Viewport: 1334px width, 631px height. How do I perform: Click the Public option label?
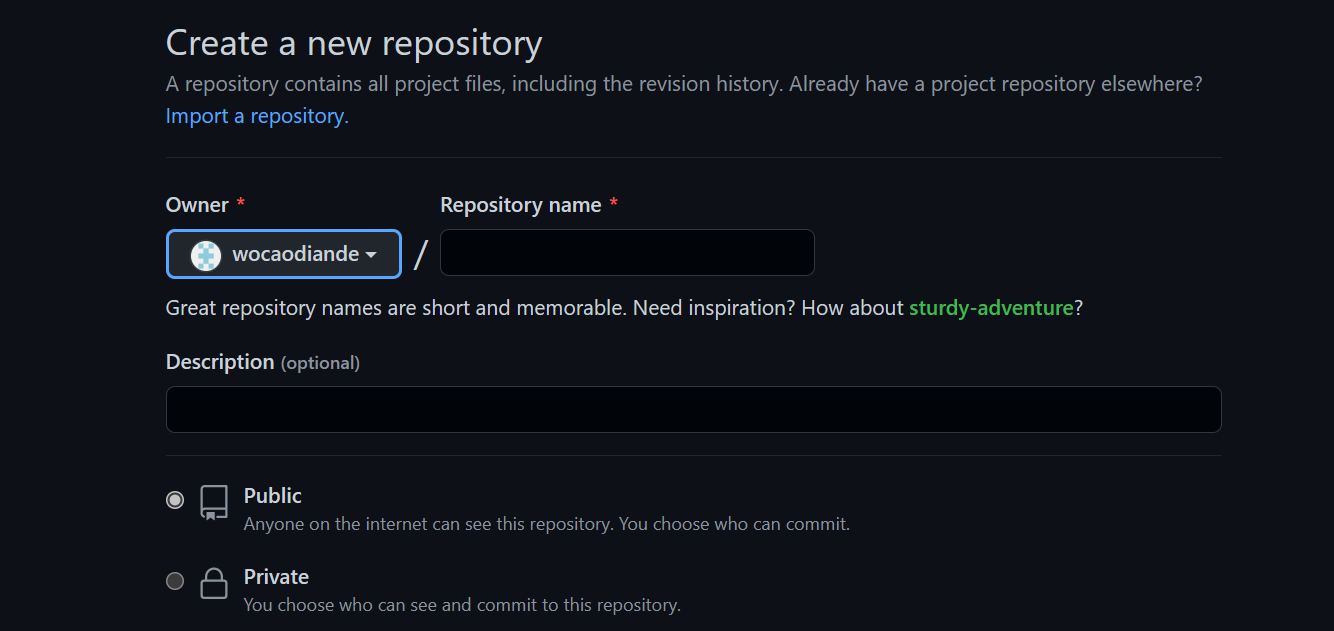(272, 496)
